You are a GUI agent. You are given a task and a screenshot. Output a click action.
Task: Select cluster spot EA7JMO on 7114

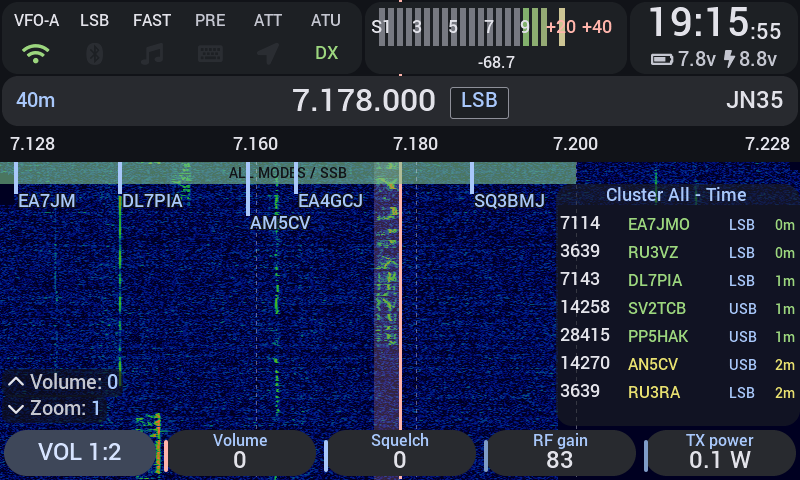click(x=678, y=224)
